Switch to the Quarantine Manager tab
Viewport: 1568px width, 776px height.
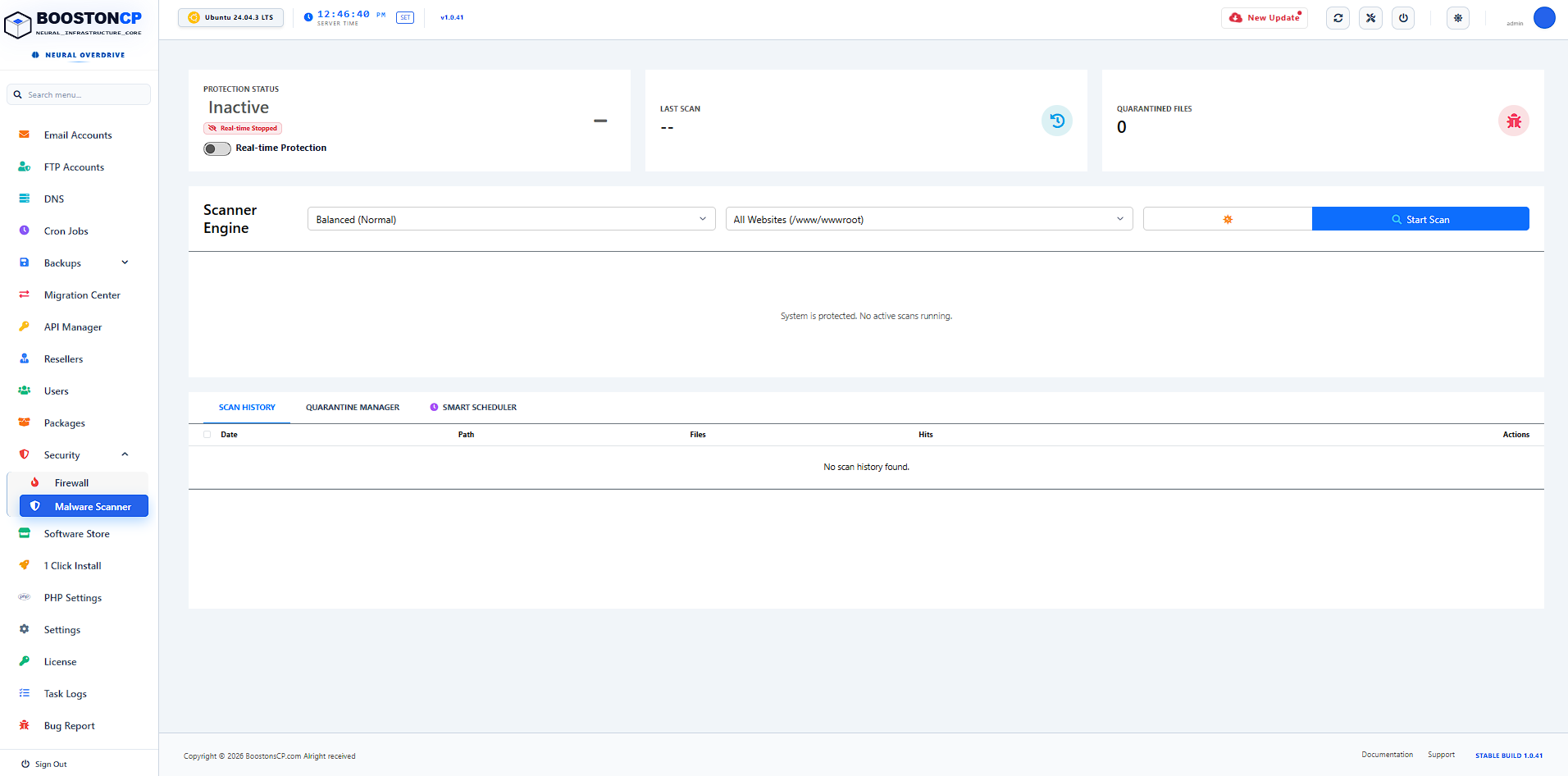(353, 408)
